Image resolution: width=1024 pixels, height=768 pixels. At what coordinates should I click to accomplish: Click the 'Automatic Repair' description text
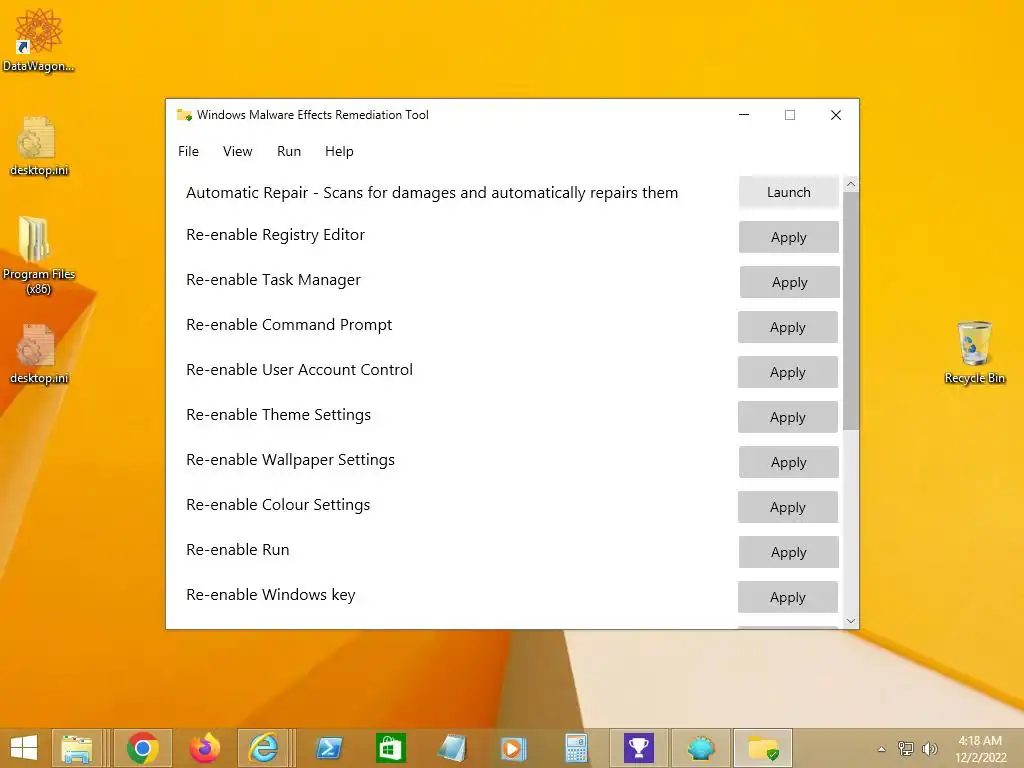point(432,193)
